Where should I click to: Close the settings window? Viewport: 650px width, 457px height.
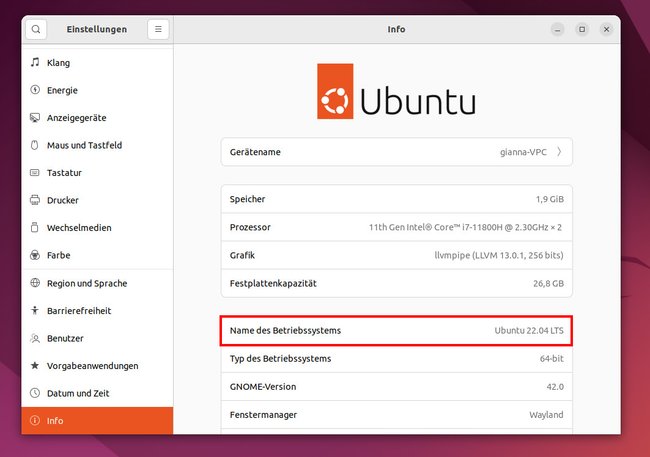click(606, 29)
